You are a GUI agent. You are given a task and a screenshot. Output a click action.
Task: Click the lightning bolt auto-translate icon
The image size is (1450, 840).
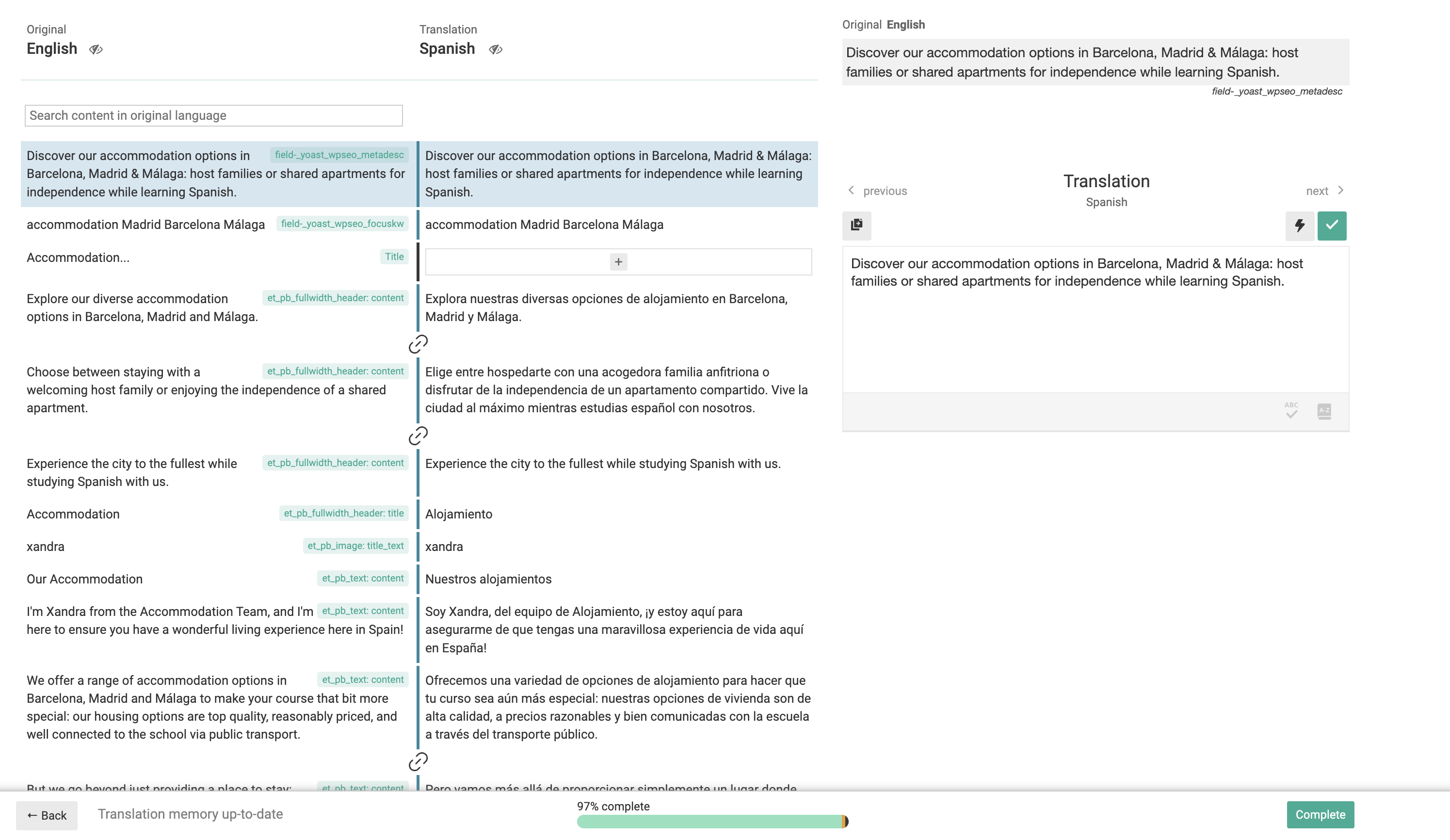click(x=1299, y=225)
